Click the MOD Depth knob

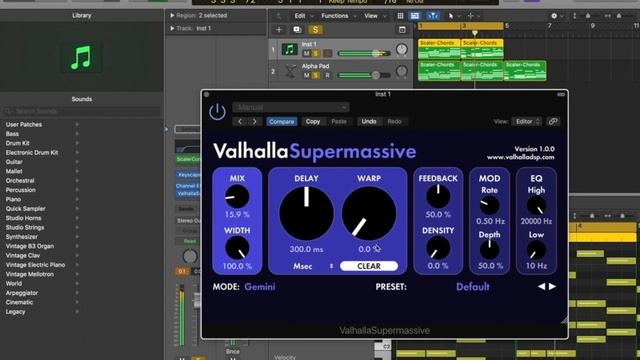click(x=489, y=249)
